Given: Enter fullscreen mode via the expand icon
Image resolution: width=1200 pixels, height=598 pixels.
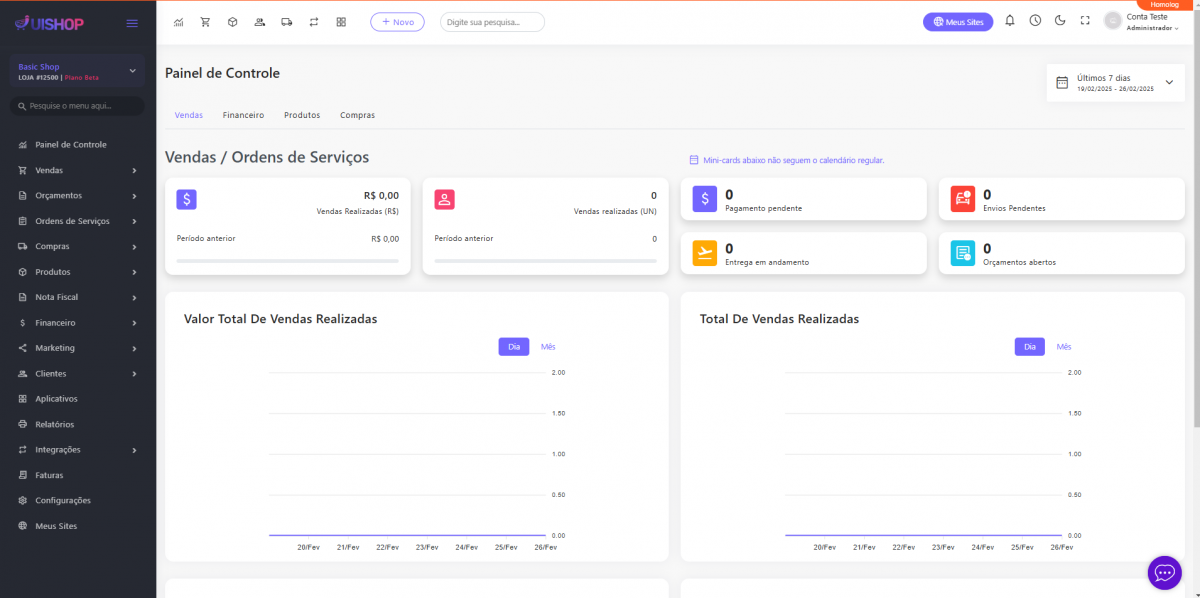Looking at the screenshot, I should click(x=1085, y=21).
